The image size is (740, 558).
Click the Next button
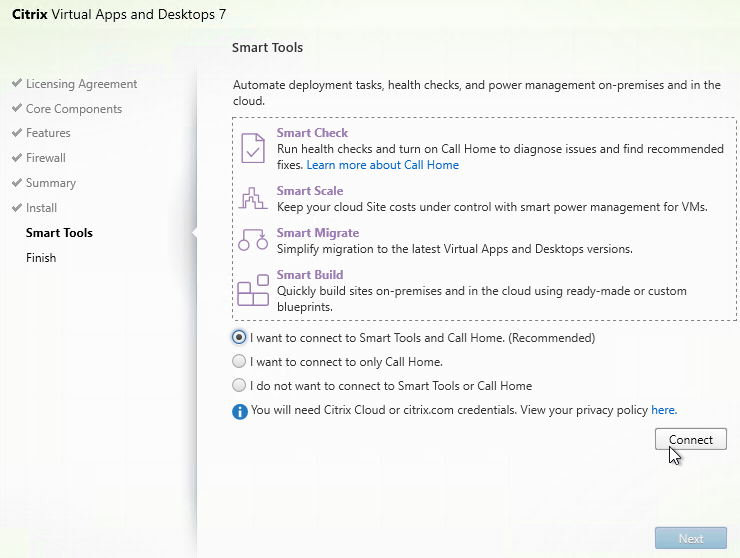click(690, 538)
